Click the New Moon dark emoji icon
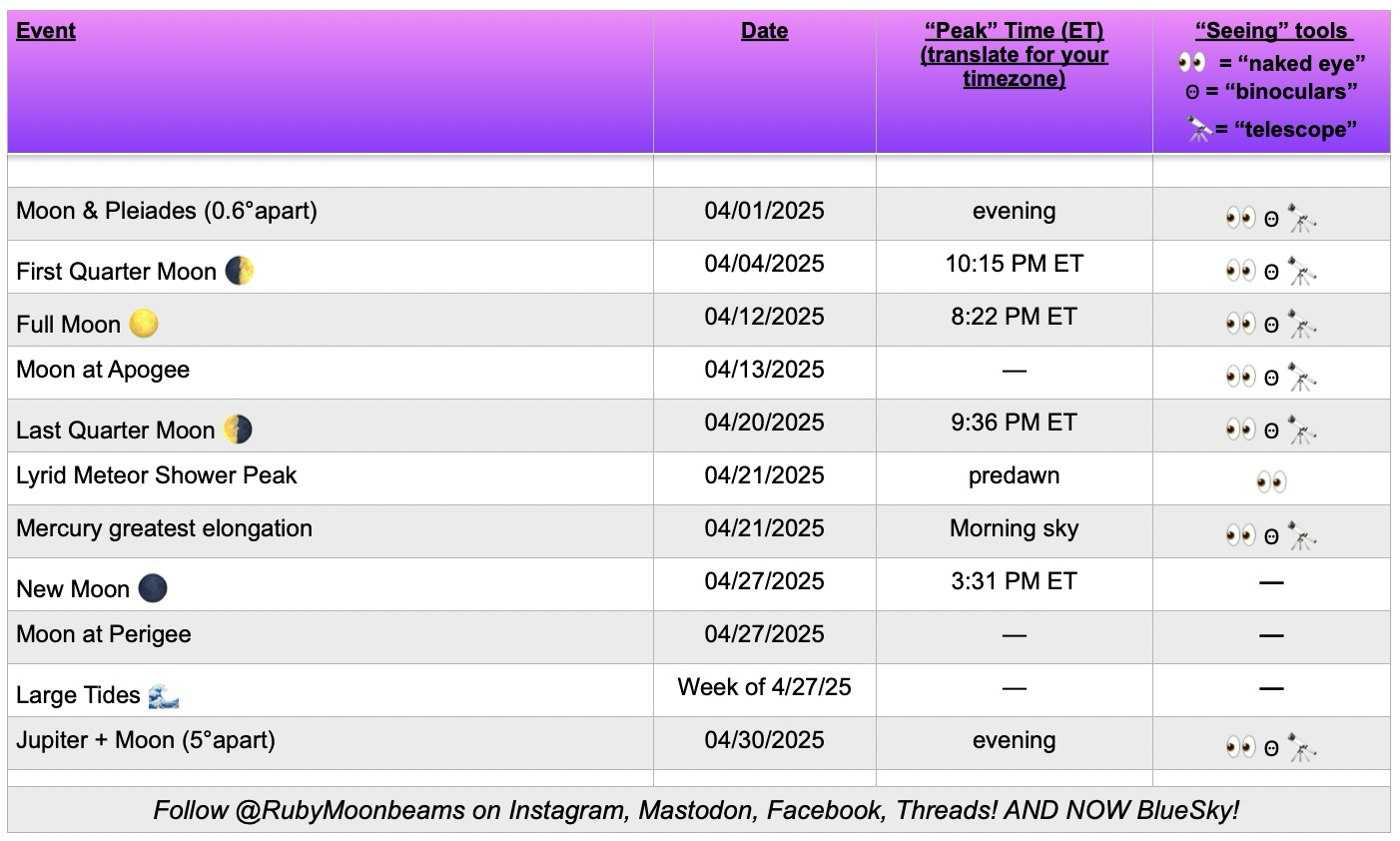Screen dimensions: 1400x841 (153, 588)
